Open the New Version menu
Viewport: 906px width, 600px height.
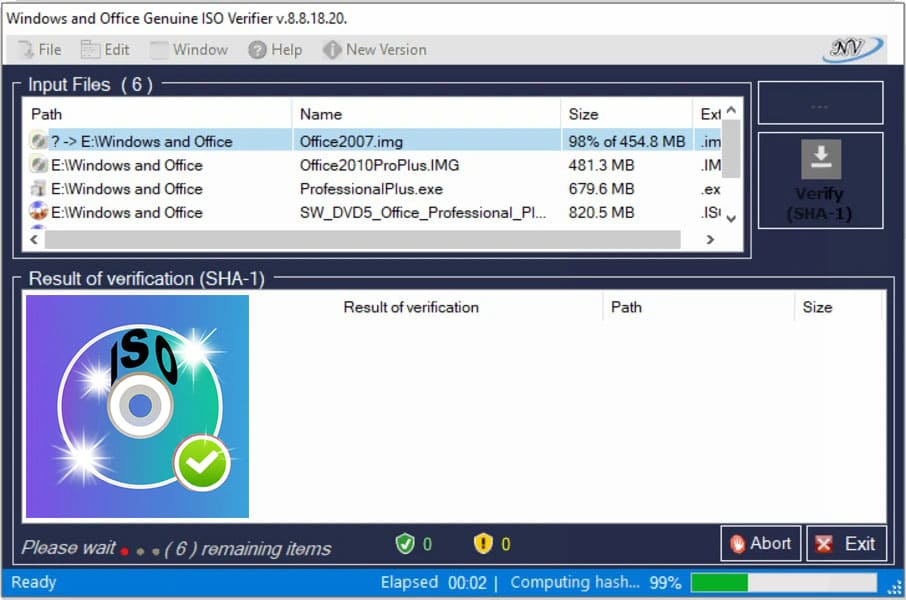pyautogui.click(x=374, y=50)
